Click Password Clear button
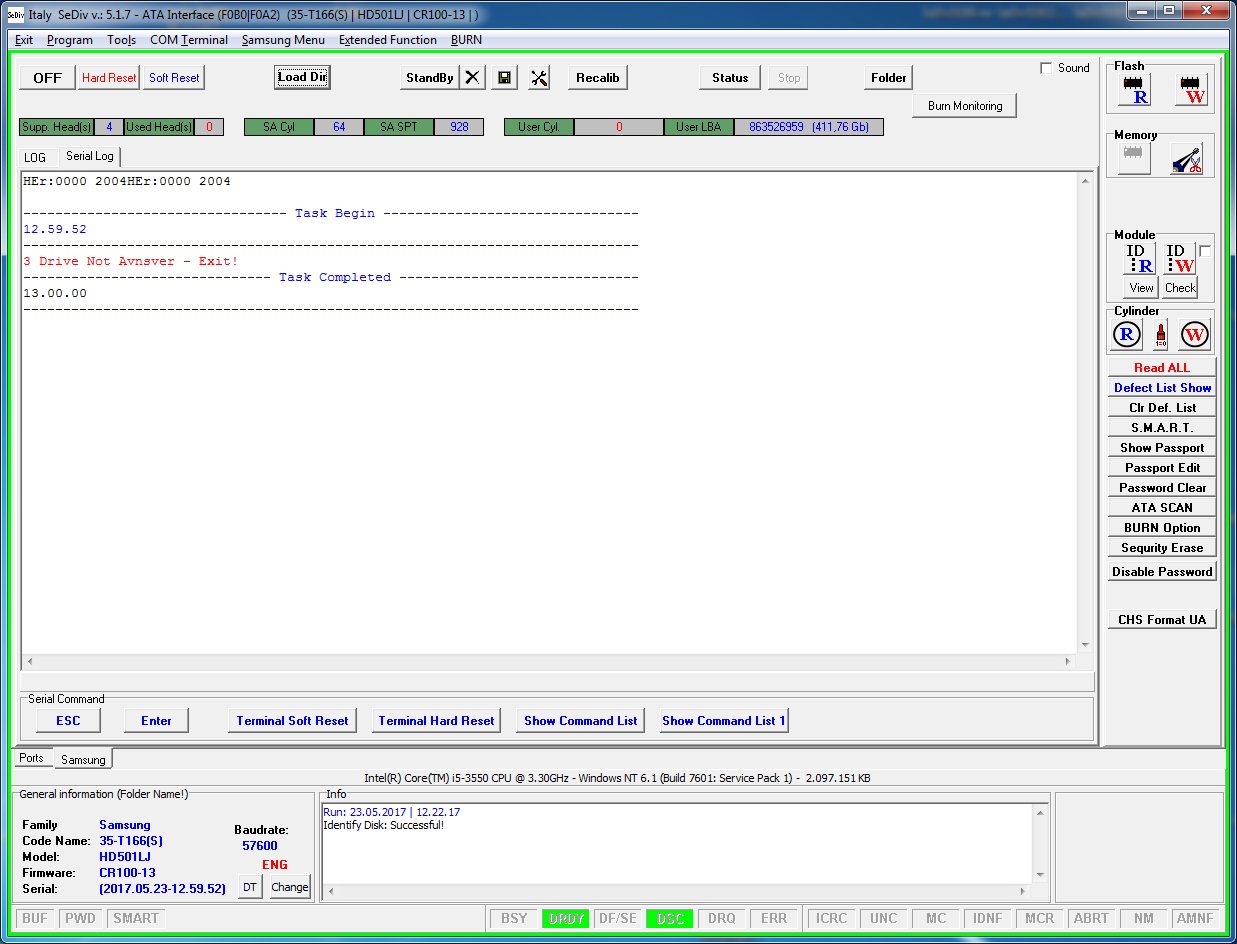Image resolution: width=1237 pixels, height=944 pixels. point(1162,488)
